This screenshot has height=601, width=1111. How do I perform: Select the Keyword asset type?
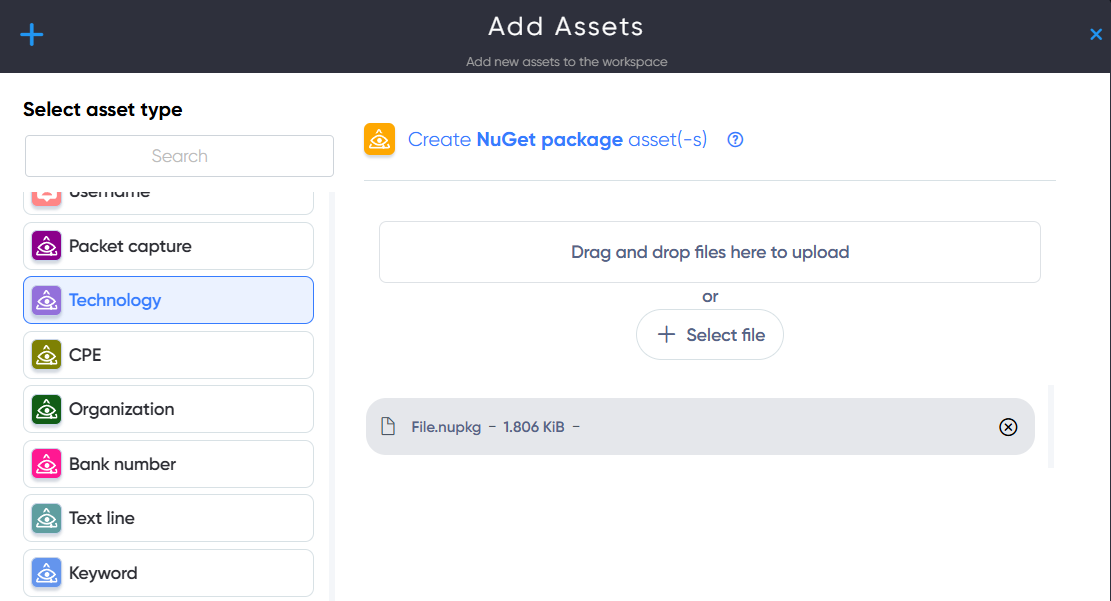[x=169, y=573]
